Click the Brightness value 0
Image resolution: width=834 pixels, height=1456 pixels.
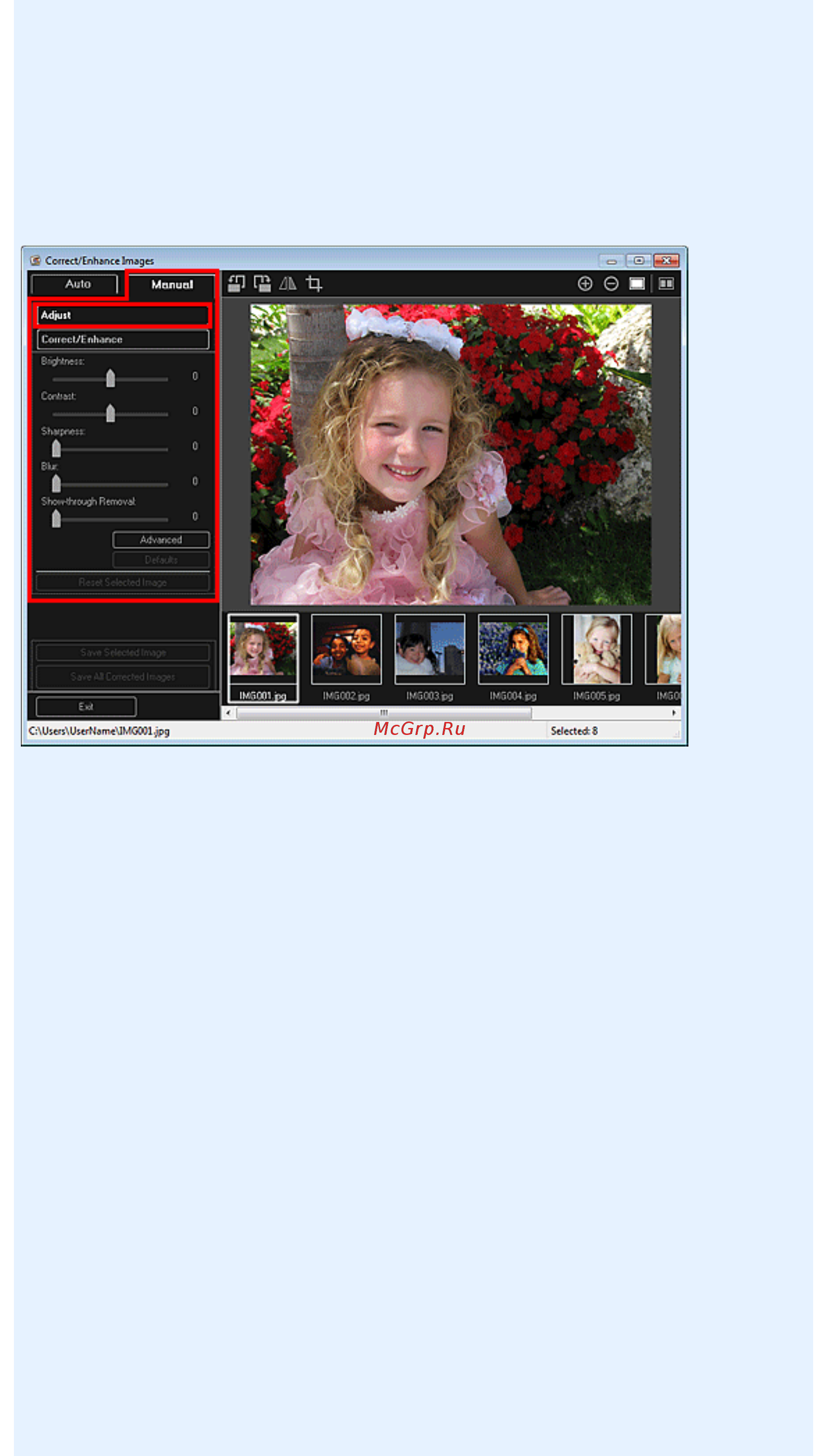(x=195, y=376)
